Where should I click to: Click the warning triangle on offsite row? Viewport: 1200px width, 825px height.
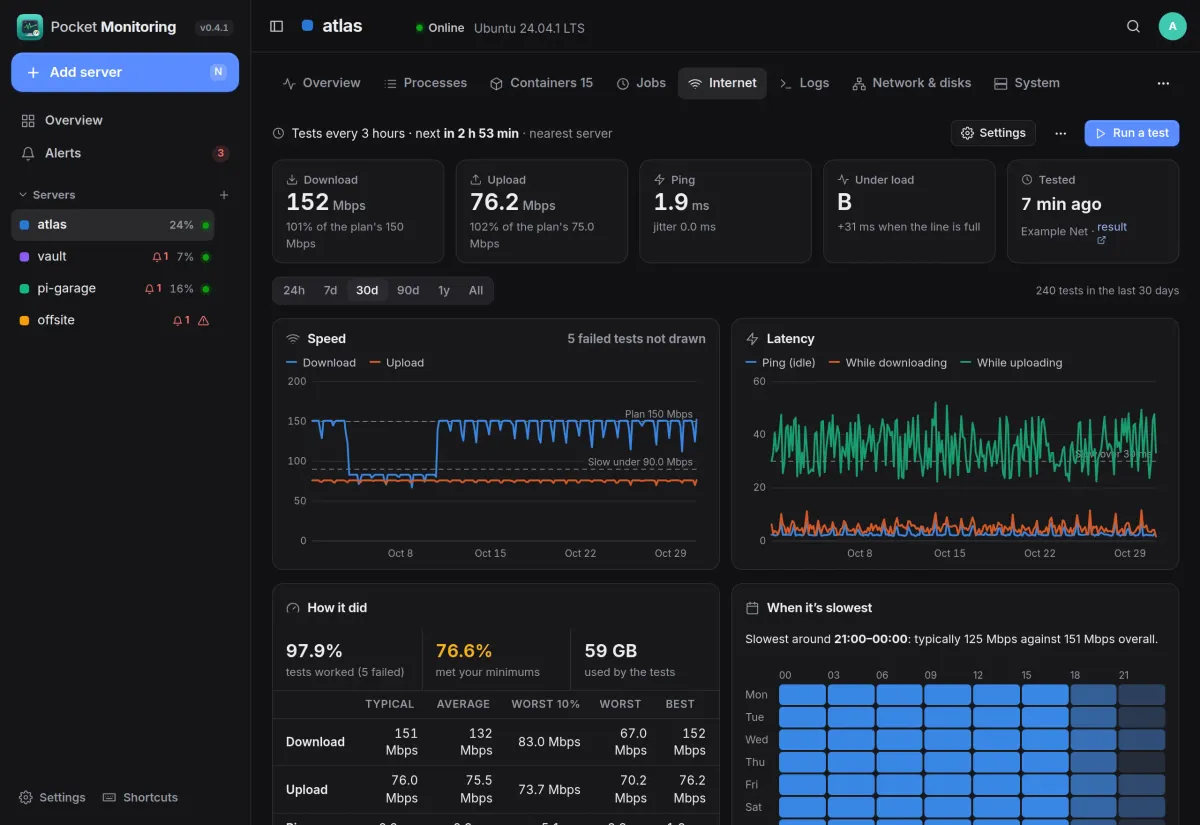[204, 321]
